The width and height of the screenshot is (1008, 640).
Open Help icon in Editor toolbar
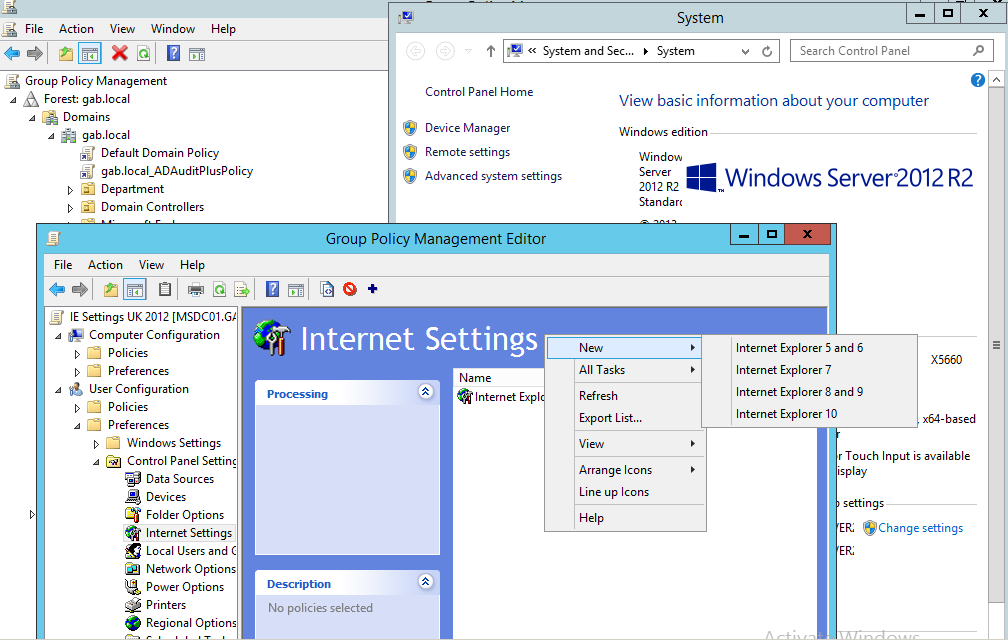point(273,289)
